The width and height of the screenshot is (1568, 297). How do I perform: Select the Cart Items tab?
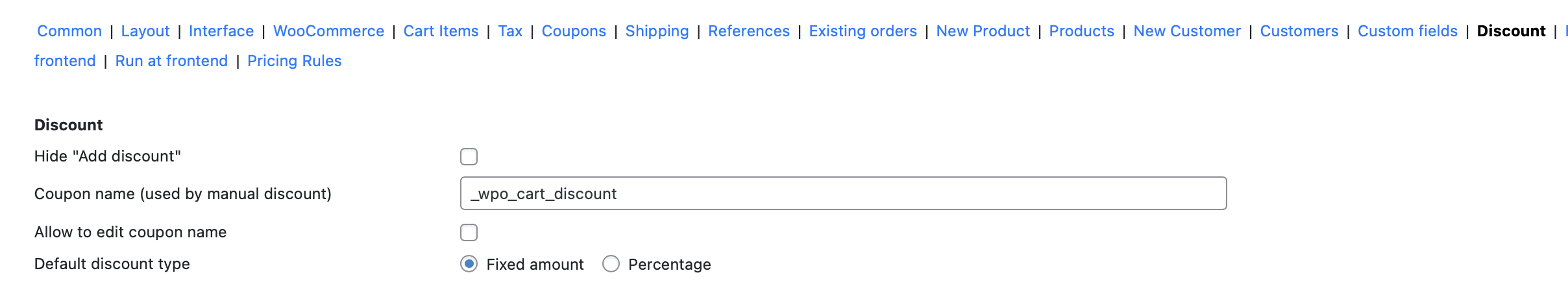tap(441, 31)
